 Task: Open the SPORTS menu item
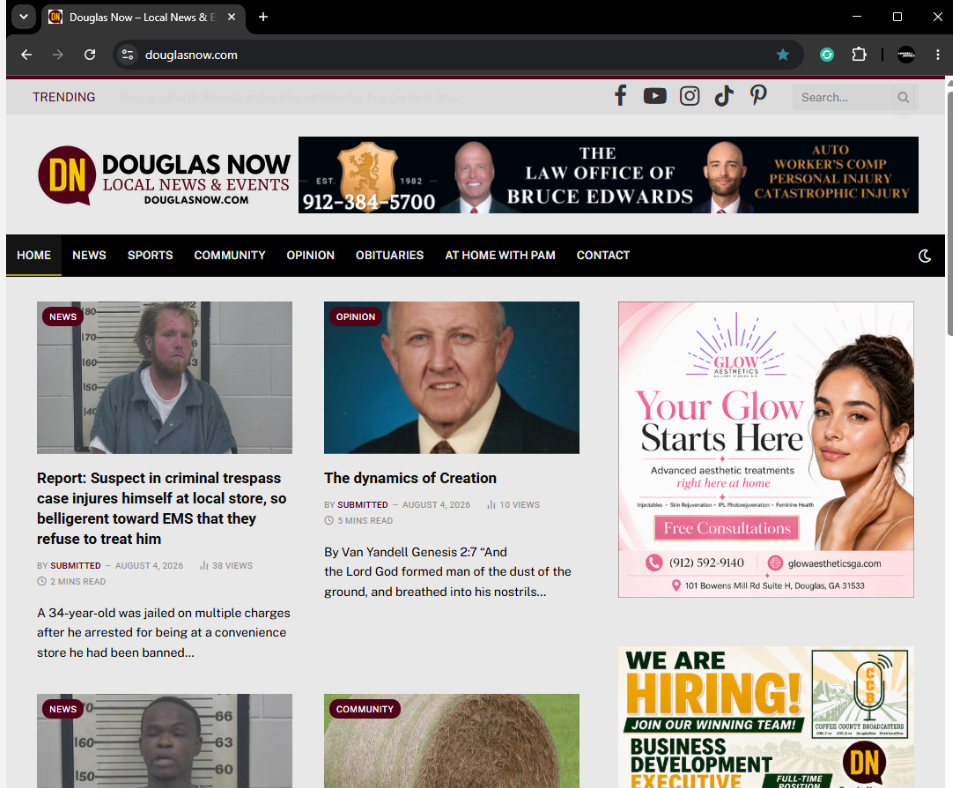[150, 255]
